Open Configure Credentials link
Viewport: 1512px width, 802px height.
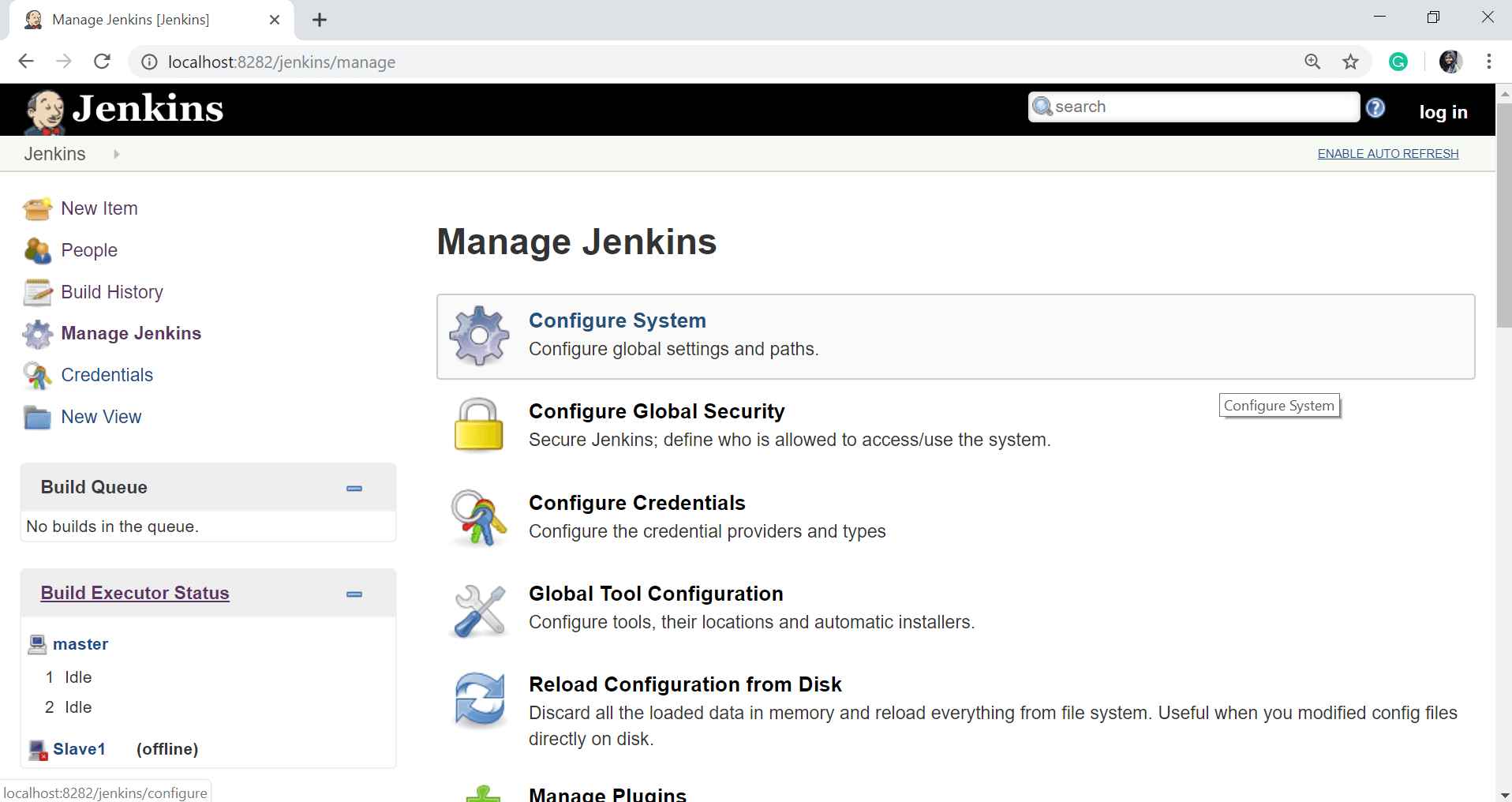[637, 503]
